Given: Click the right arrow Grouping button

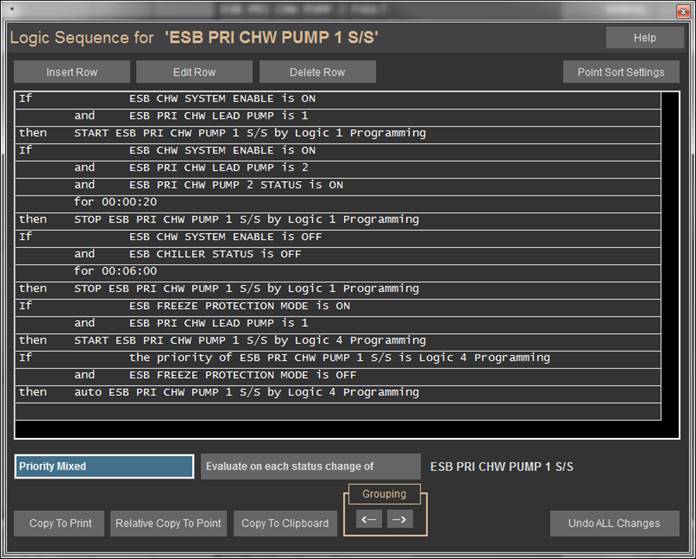Looking at the screenshot, I should 399,519.
